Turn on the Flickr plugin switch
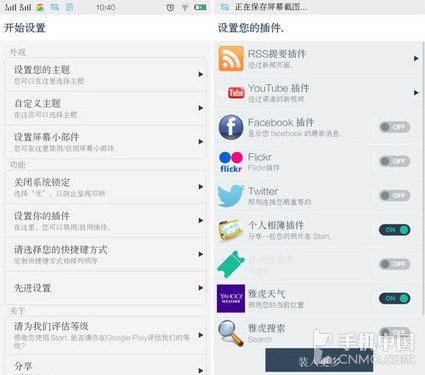 tap(394, 161)
